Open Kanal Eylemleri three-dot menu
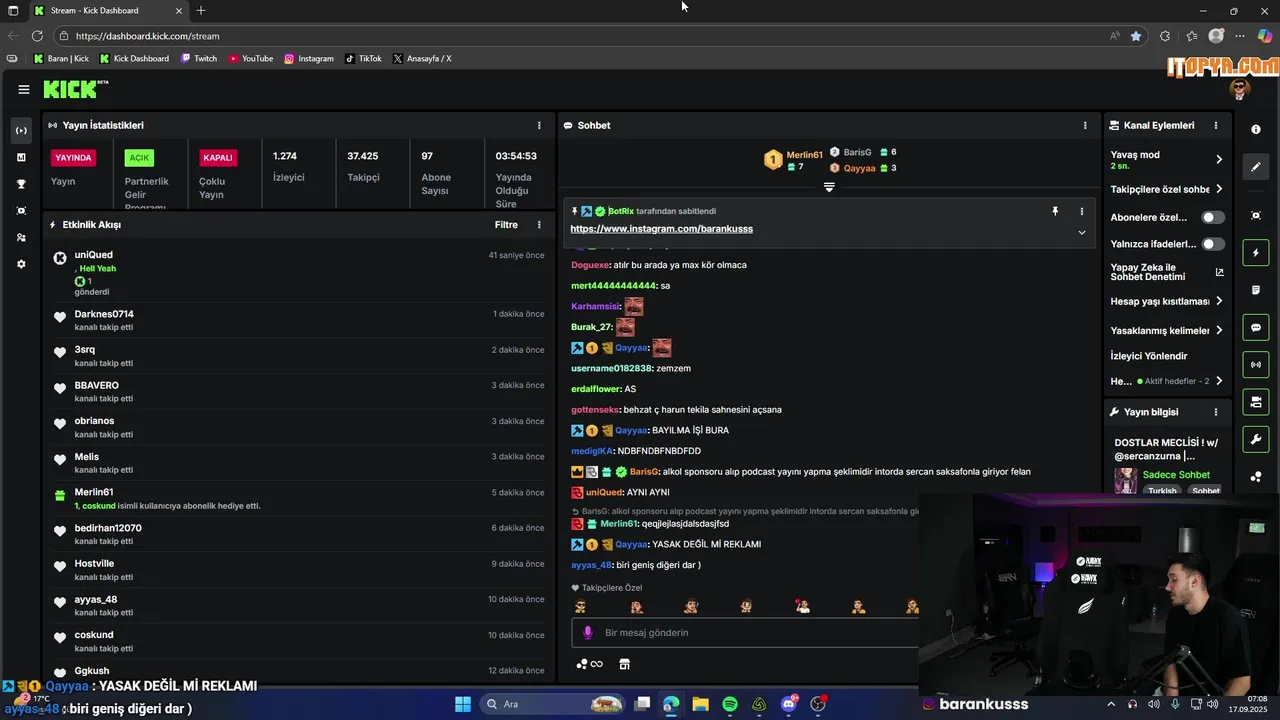 click(x=1216, y=125)
